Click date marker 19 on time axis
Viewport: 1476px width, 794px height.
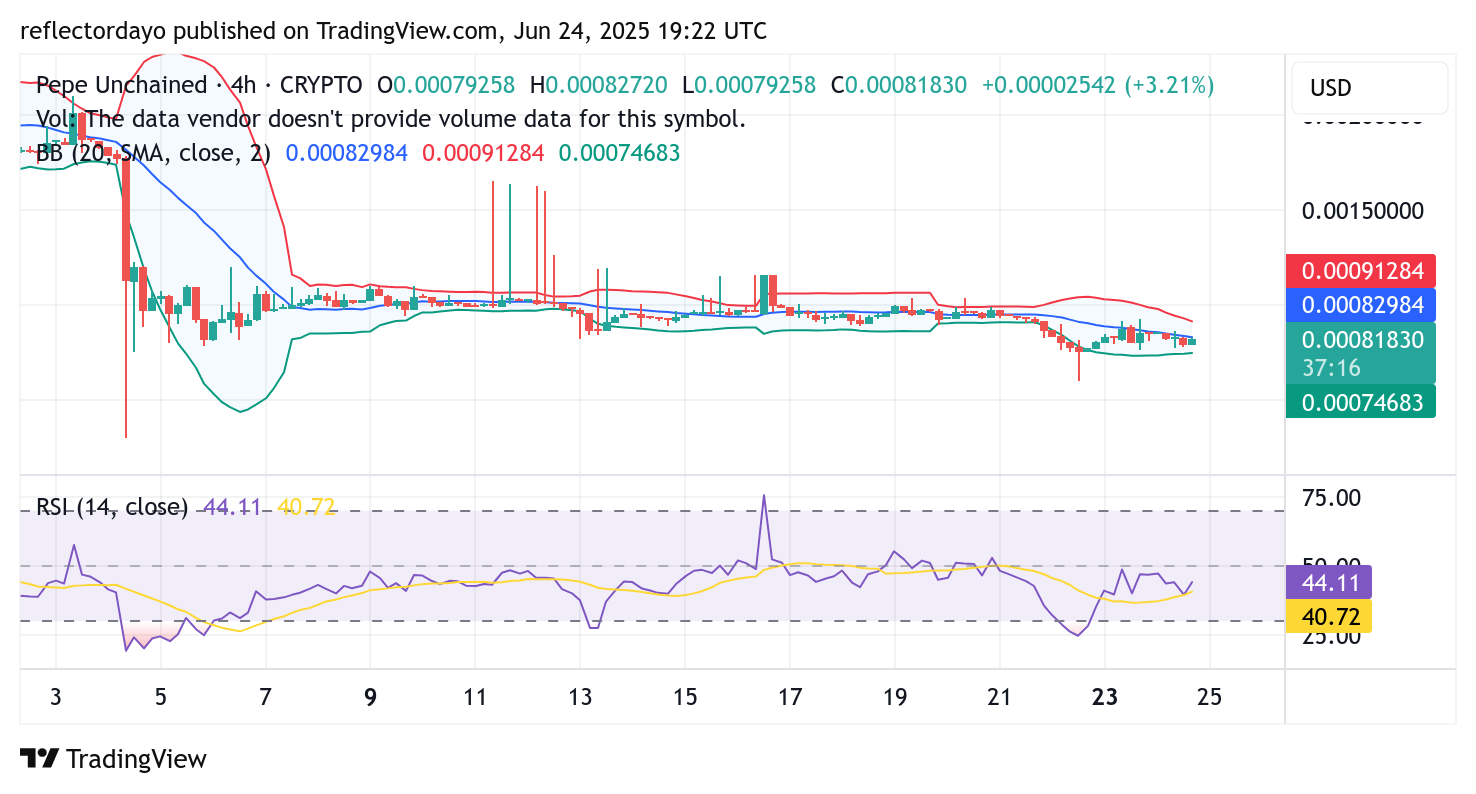(895, 697)
